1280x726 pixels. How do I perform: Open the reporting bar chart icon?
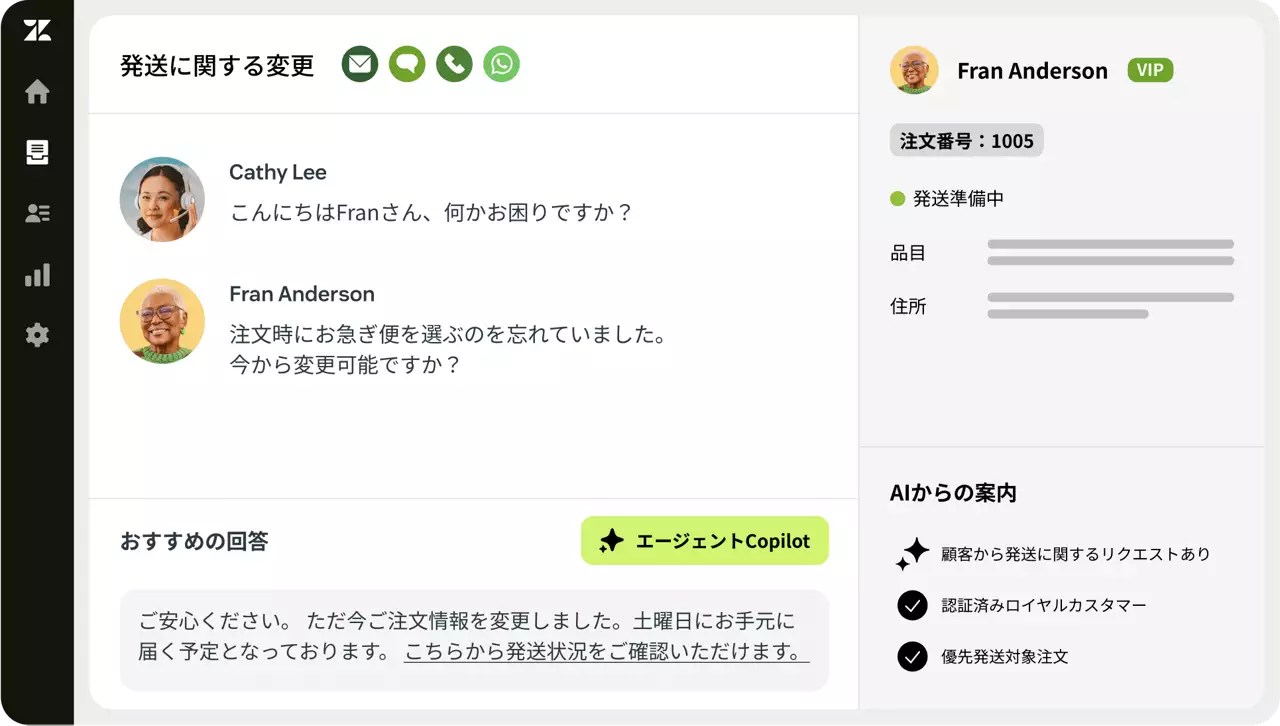37,274
